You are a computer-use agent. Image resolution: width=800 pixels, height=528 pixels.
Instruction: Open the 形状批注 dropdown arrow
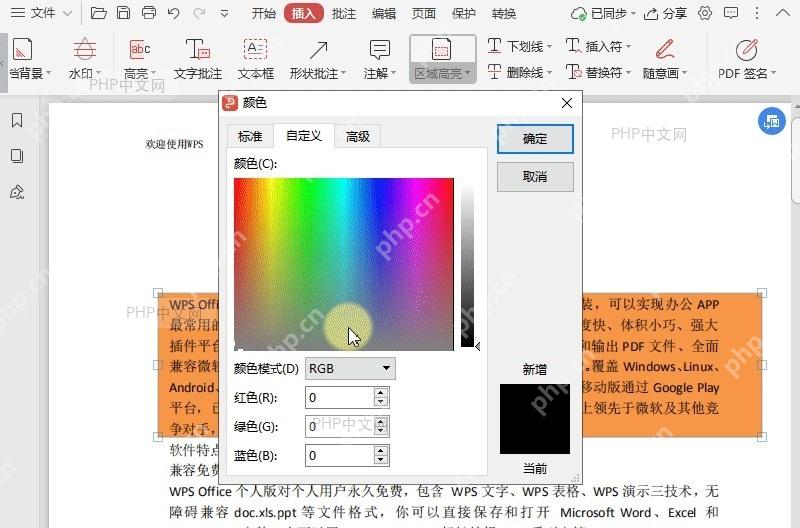[x=343, y=73]
